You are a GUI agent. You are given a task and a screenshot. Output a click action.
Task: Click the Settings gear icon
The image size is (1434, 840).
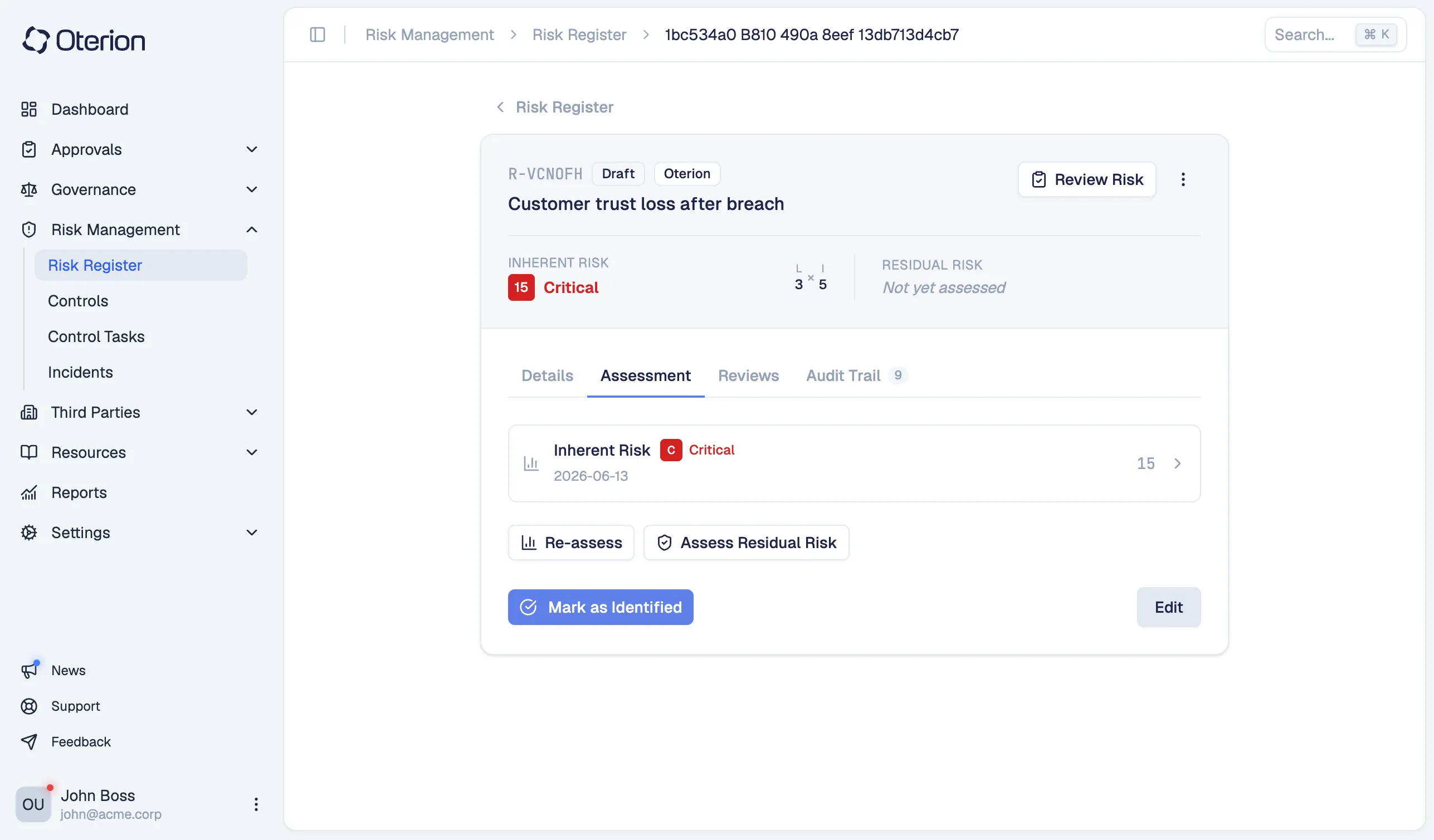pyautogui.click(x=29, y=533)
